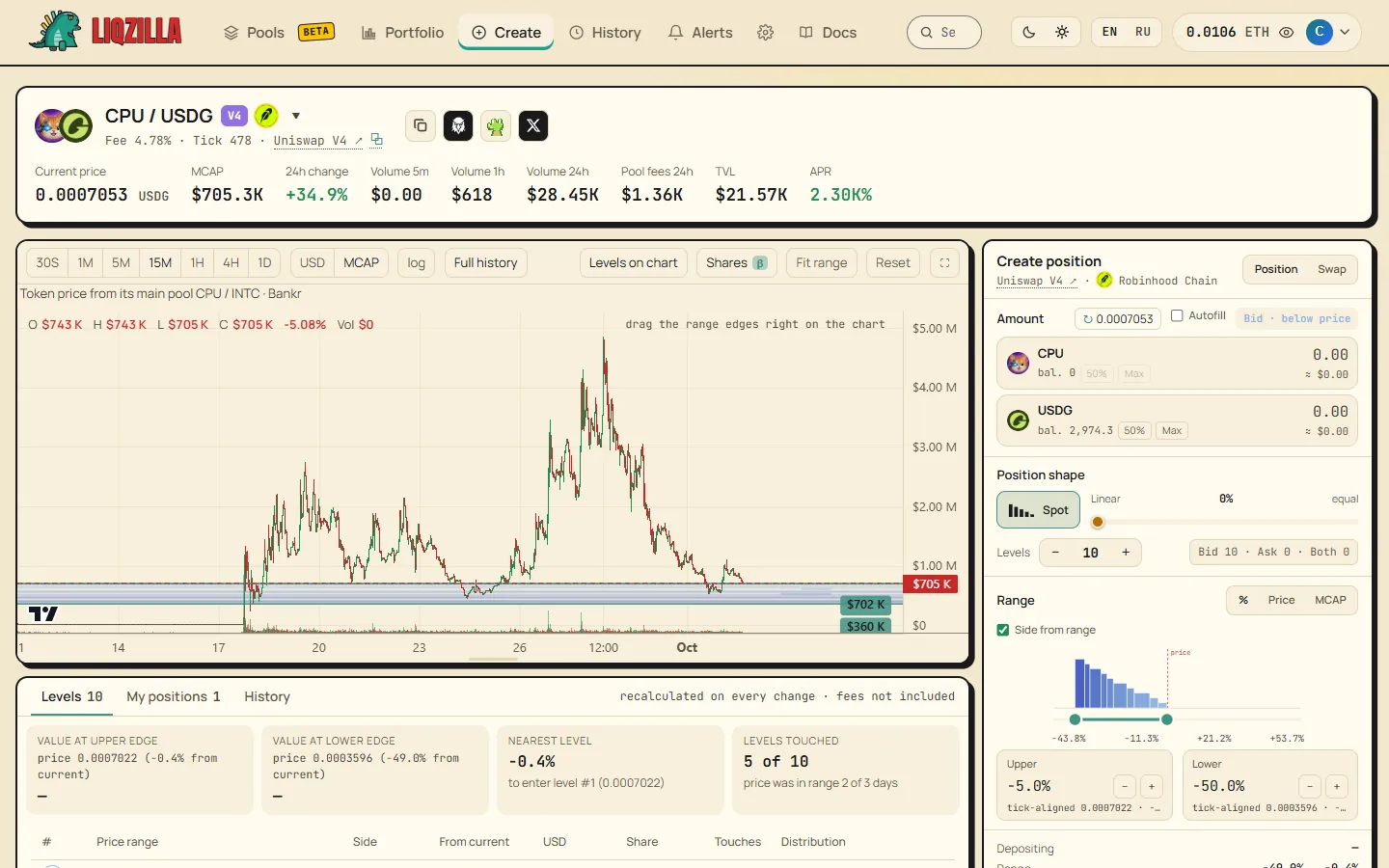Open the green frog icon link
The height and width of the screenshot is (868, 1389).
click(496, 125)
